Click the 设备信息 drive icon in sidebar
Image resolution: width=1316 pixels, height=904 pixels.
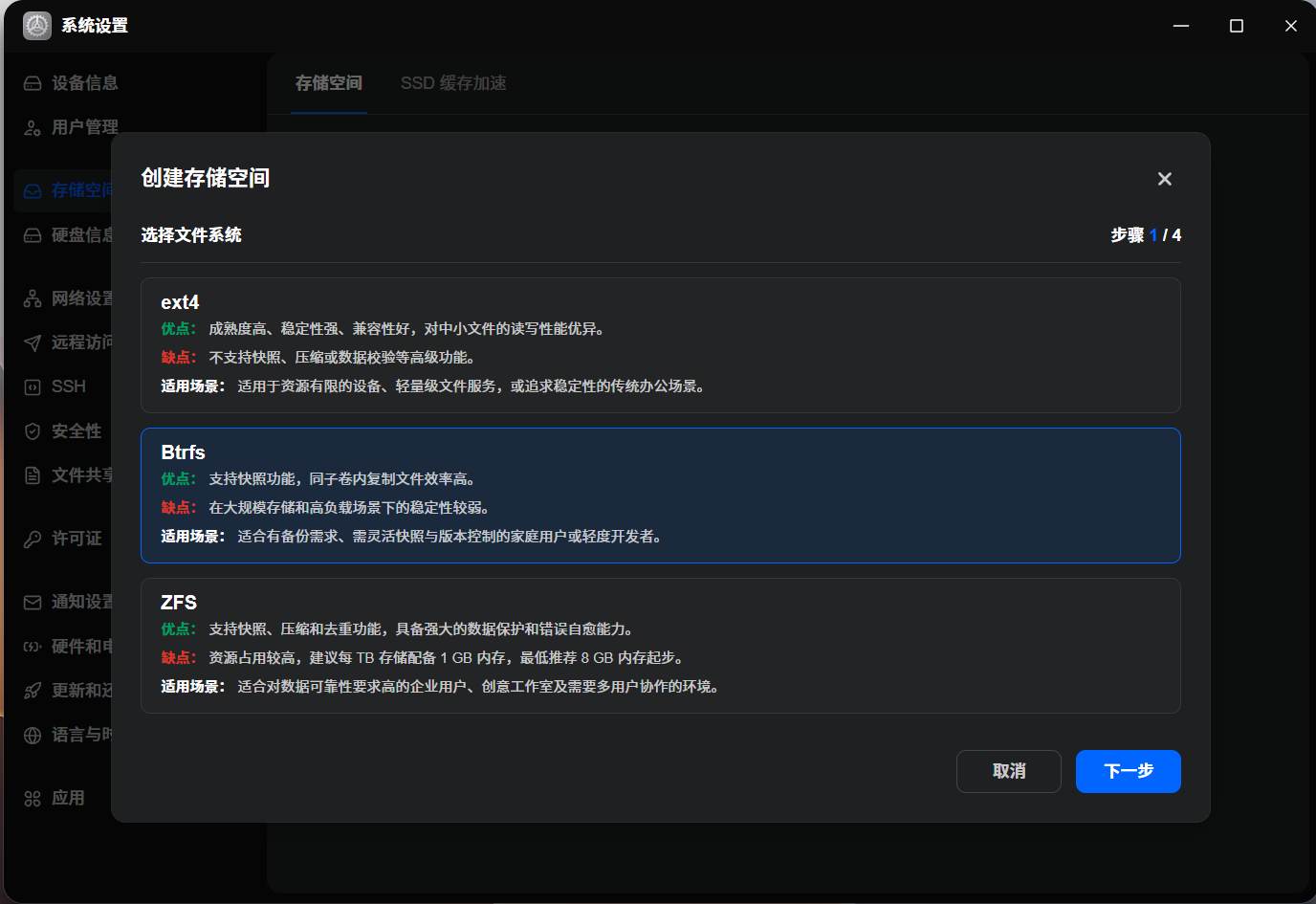pos(33,83)
